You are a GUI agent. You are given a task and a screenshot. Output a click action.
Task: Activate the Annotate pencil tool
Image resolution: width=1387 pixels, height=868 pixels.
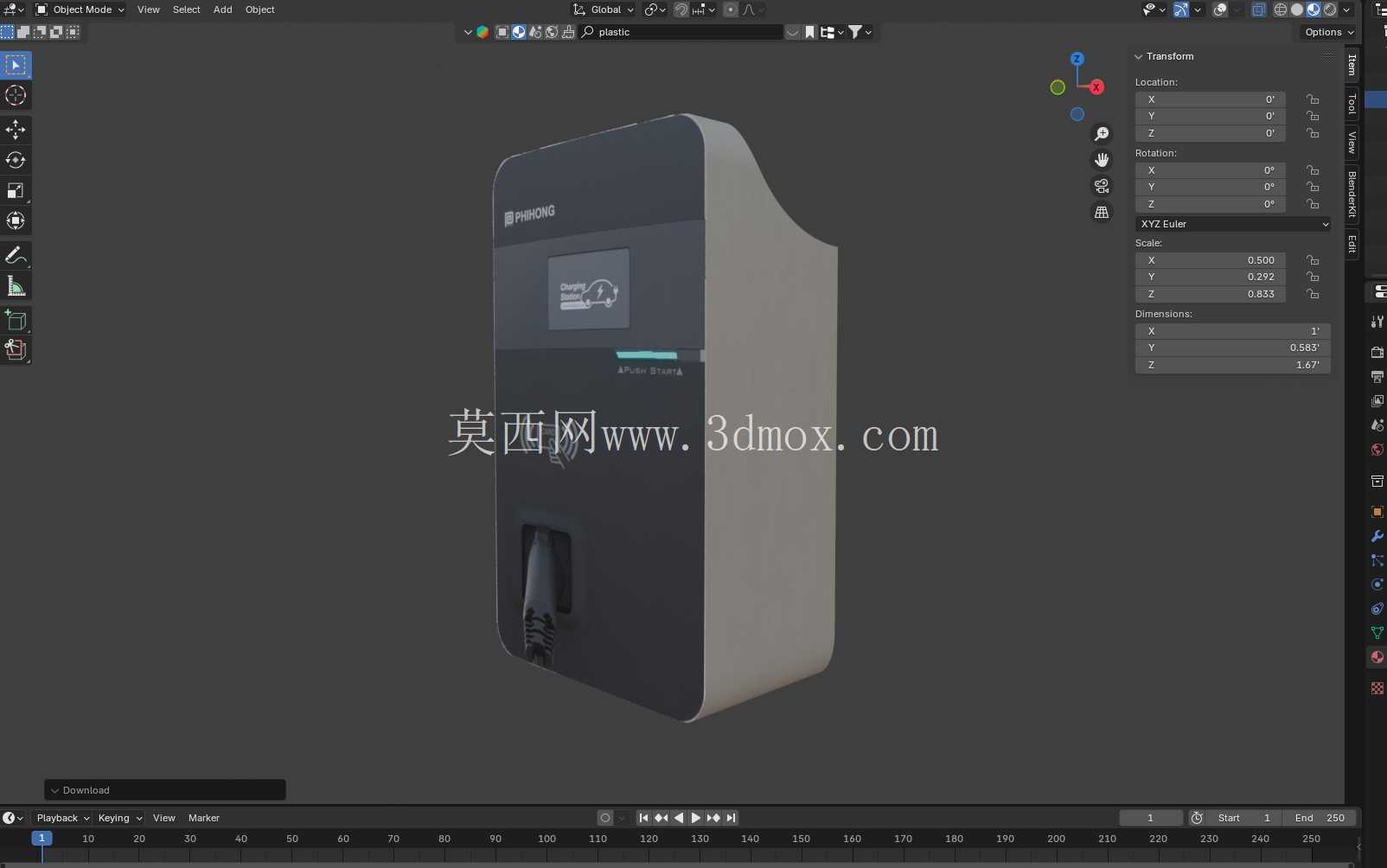(x=16, y=255)
